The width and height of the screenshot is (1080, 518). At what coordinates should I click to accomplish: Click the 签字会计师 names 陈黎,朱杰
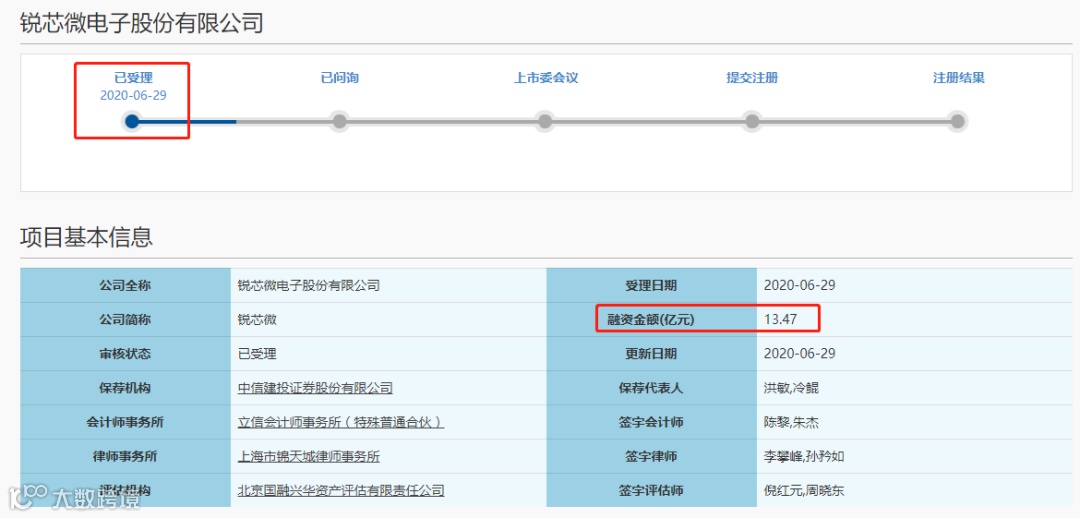tap(791, 422)
